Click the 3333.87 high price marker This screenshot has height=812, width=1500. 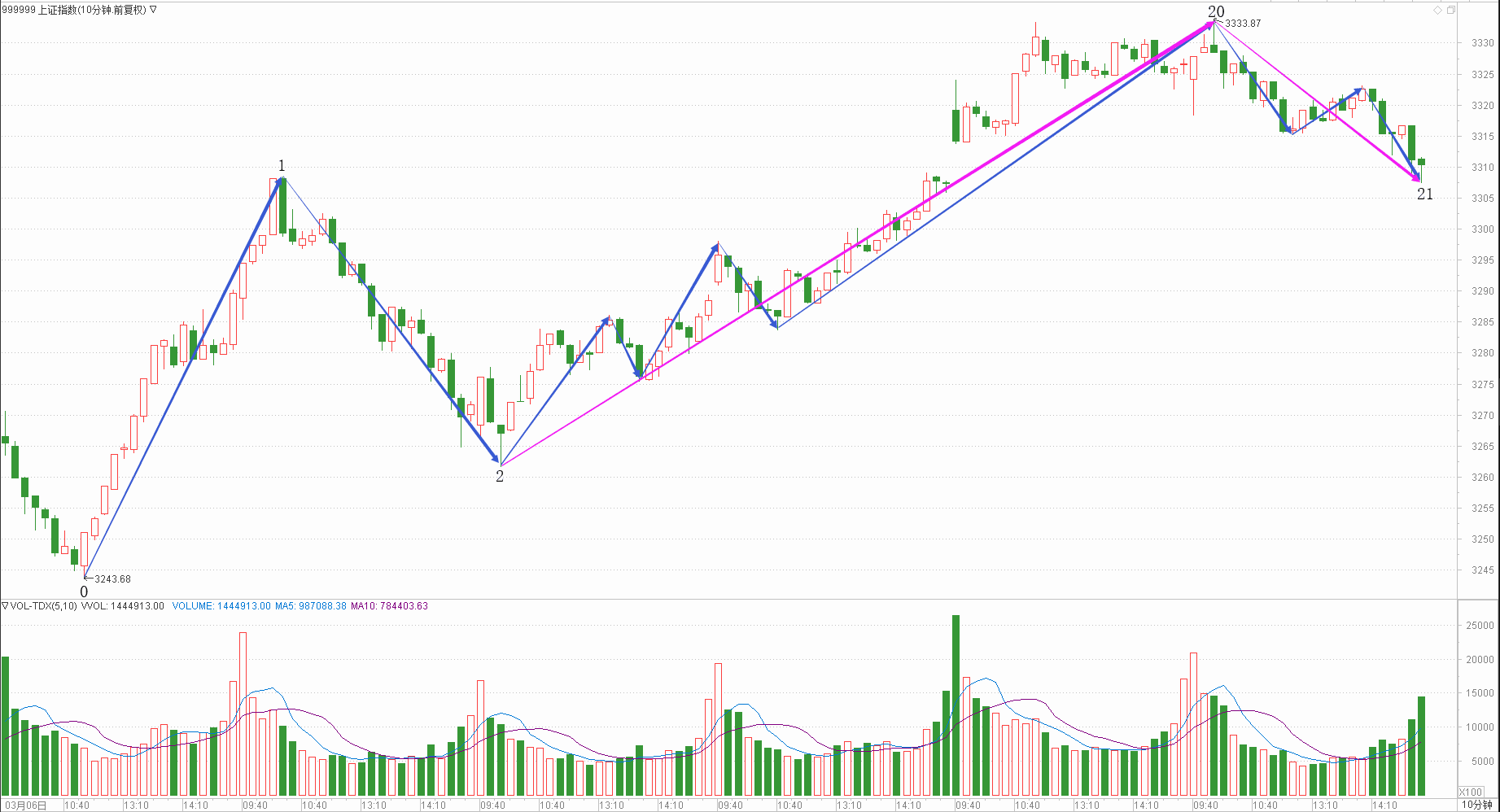pos(1242,24)
